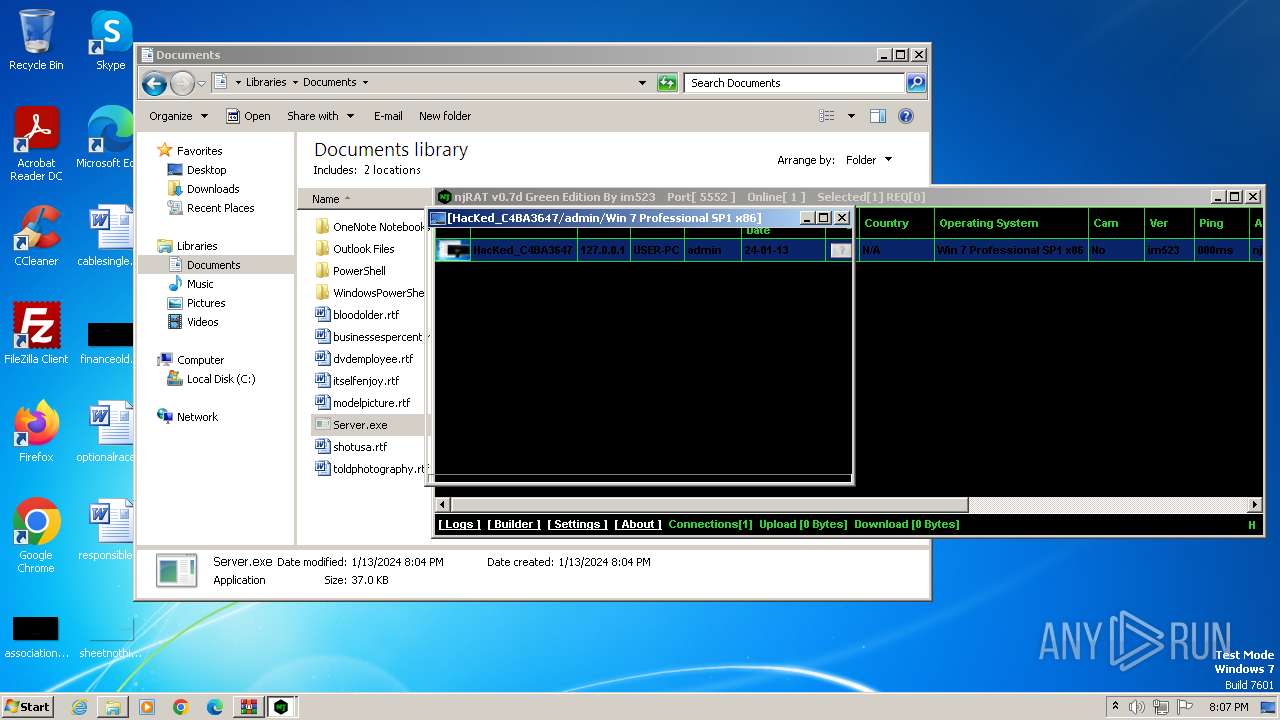
Task: Launch Skype from the desktop
Action: click(110, 40)
